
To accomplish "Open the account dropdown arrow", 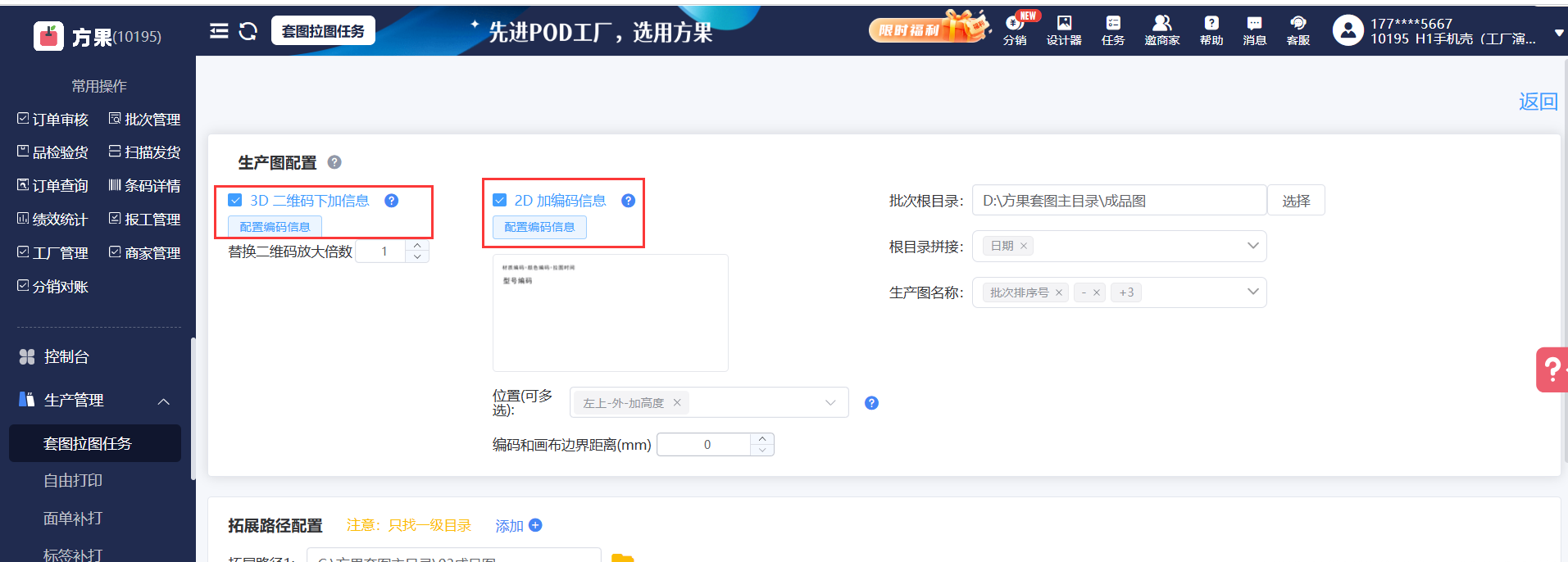I will 1559,34.
